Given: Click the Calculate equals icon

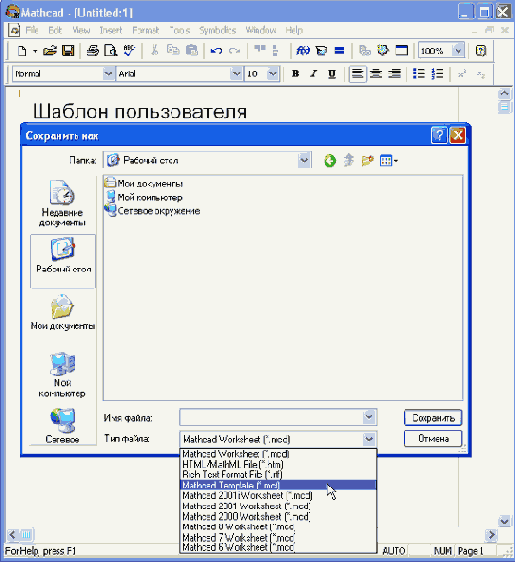Looking at the screenshot, I should (339, 51).
